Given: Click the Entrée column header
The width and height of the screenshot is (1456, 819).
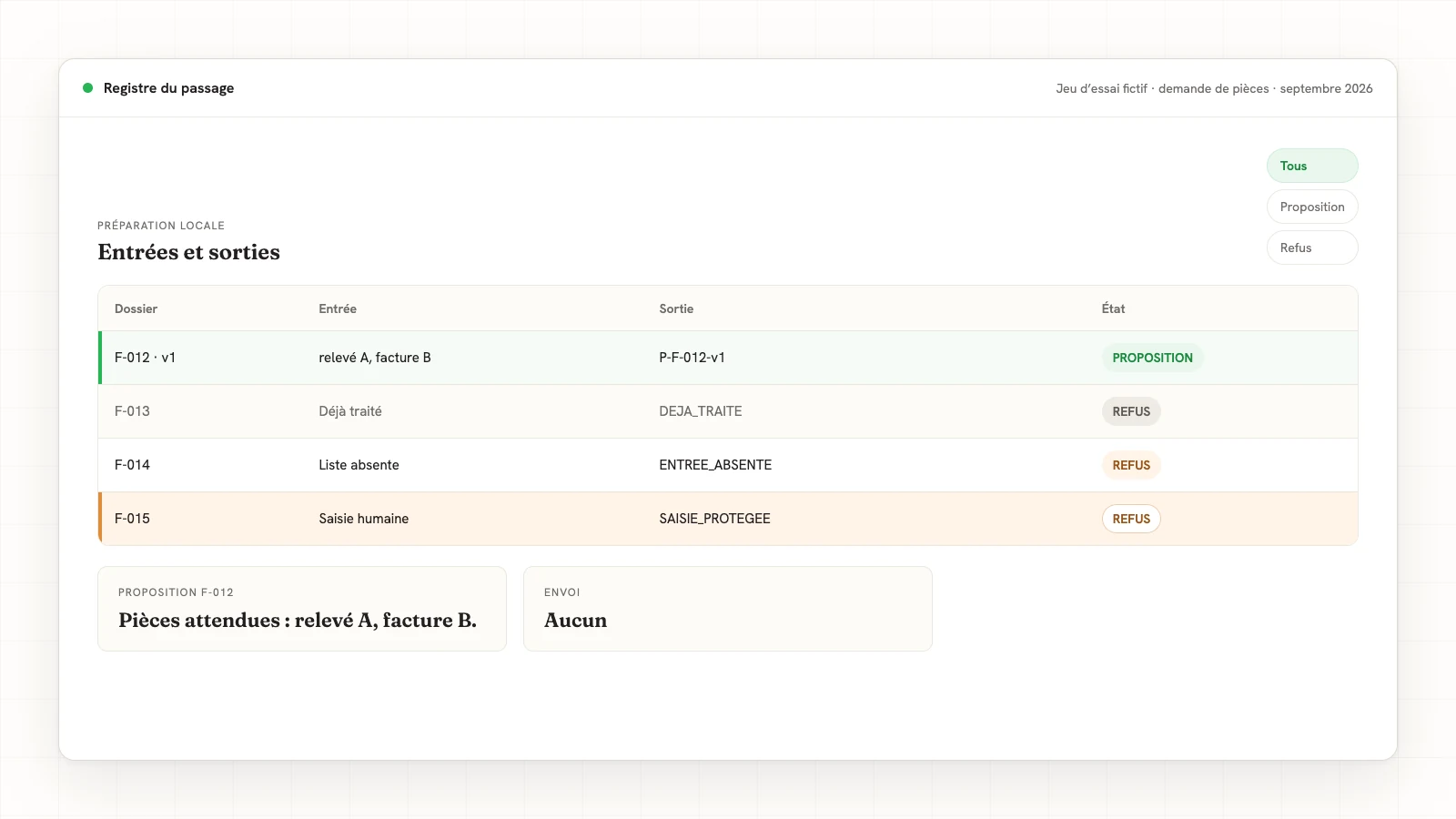Looking at the screenshot, I should pos(338,308).
